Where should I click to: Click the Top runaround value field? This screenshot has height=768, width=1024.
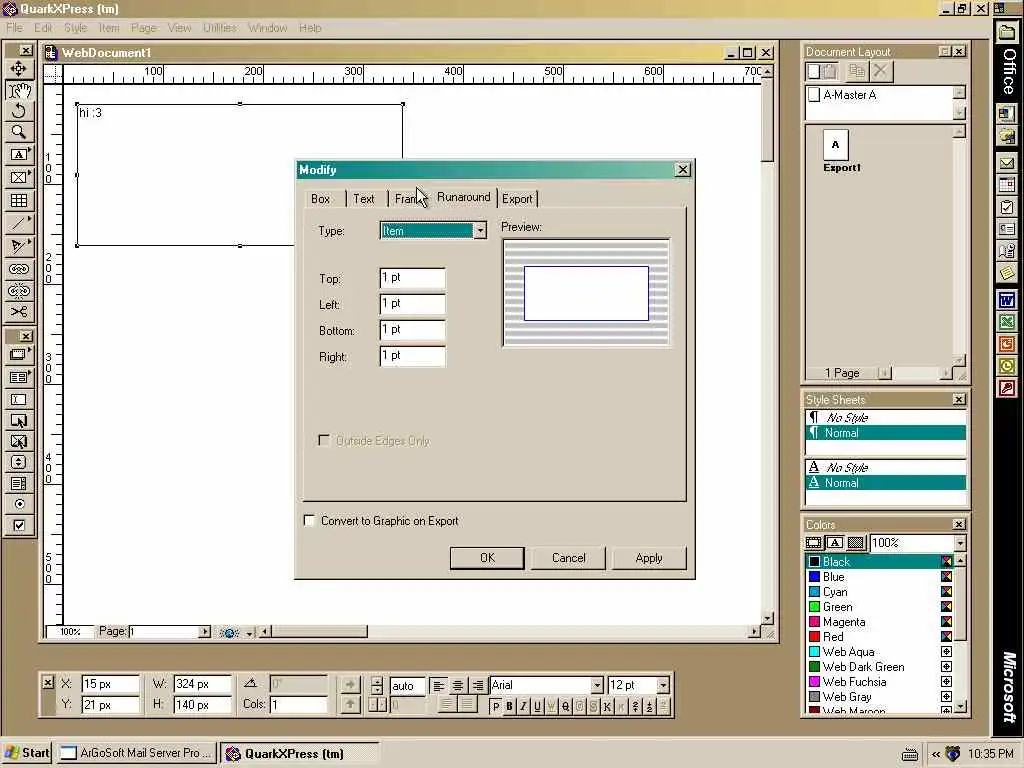(412, 278)
